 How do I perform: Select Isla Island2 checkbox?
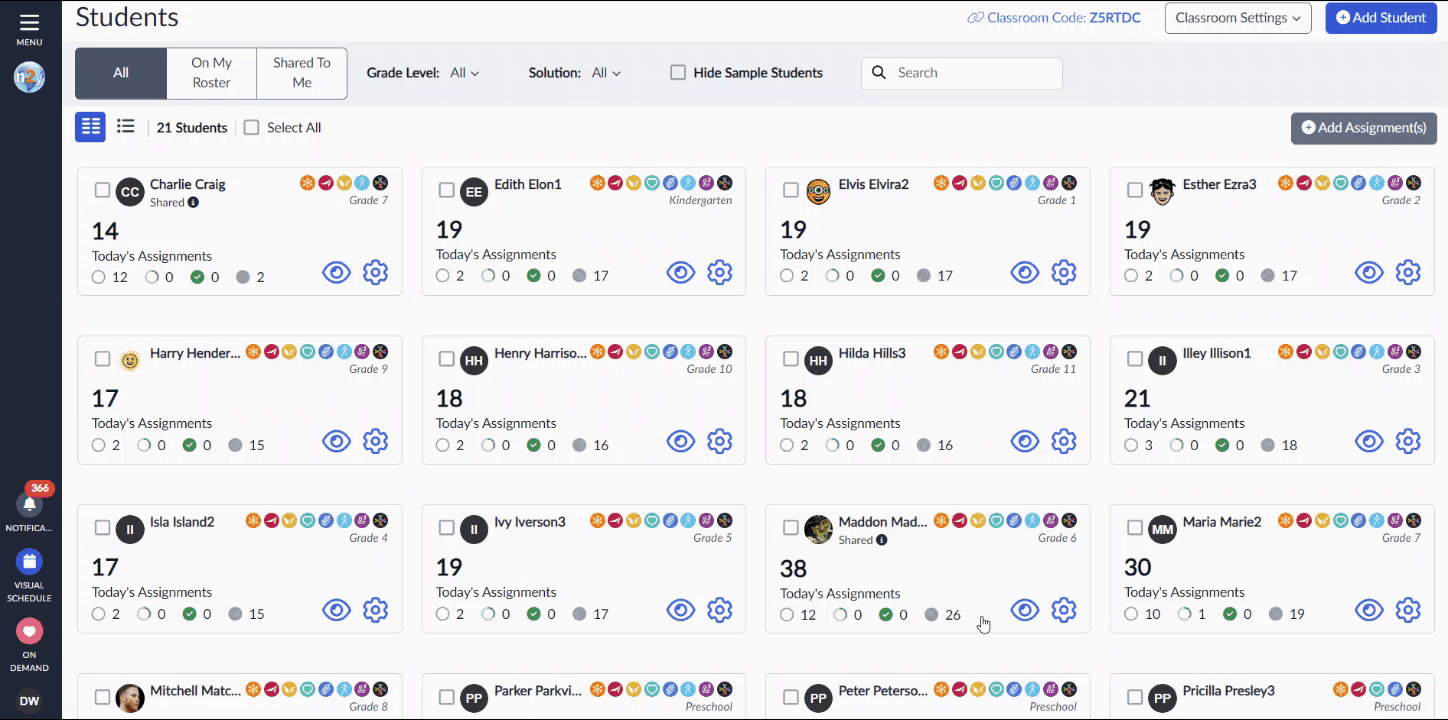pos(102,528)
